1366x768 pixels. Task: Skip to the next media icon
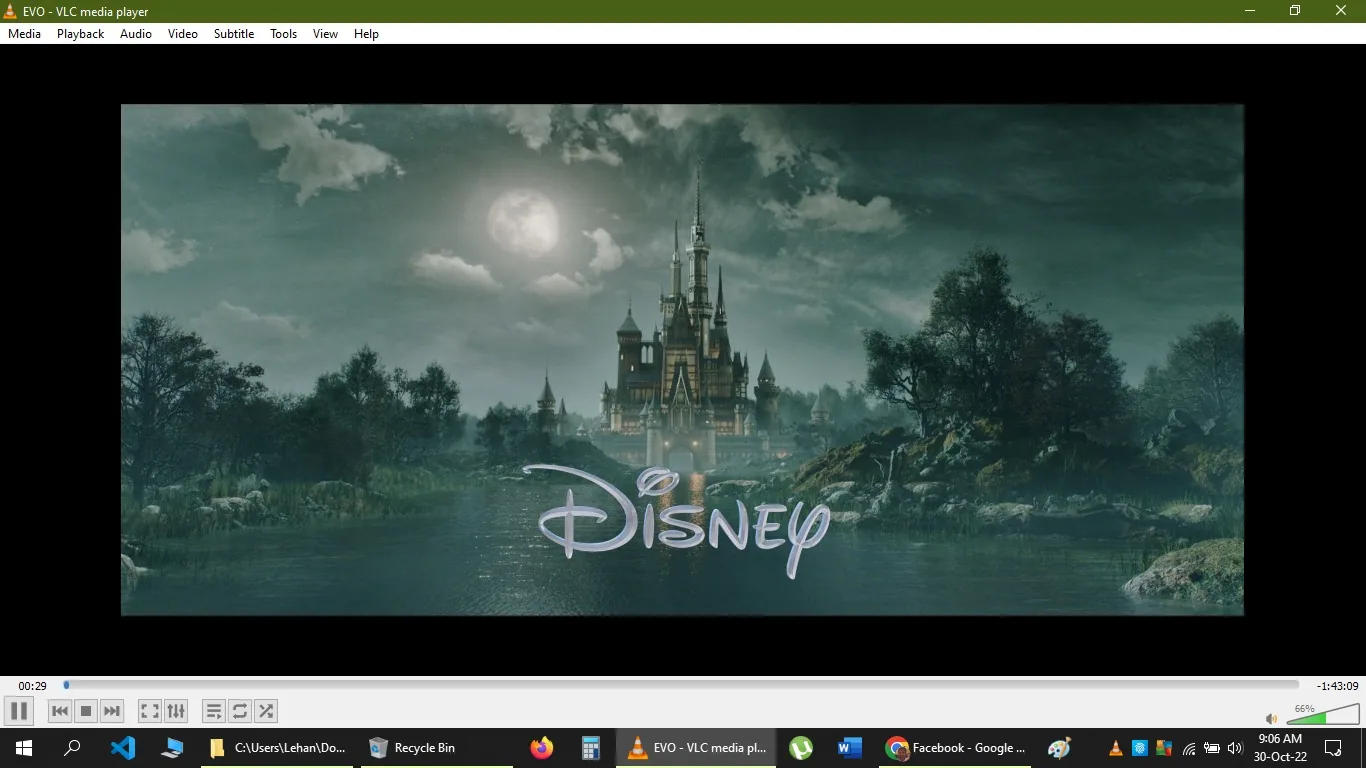pos(111,711)
